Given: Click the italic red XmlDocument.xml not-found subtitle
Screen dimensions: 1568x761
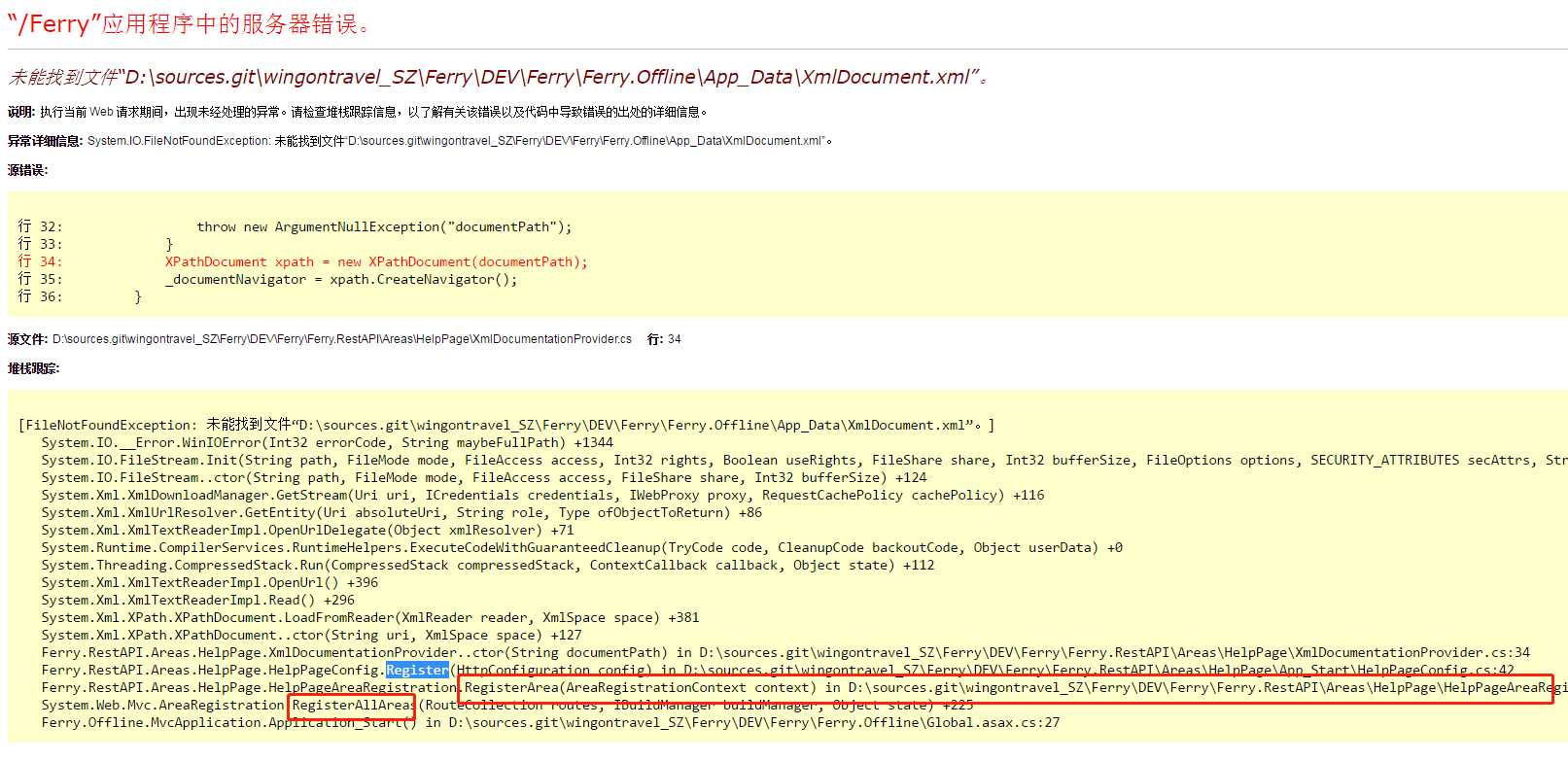Looking at the screenshot, I should 499,77.
